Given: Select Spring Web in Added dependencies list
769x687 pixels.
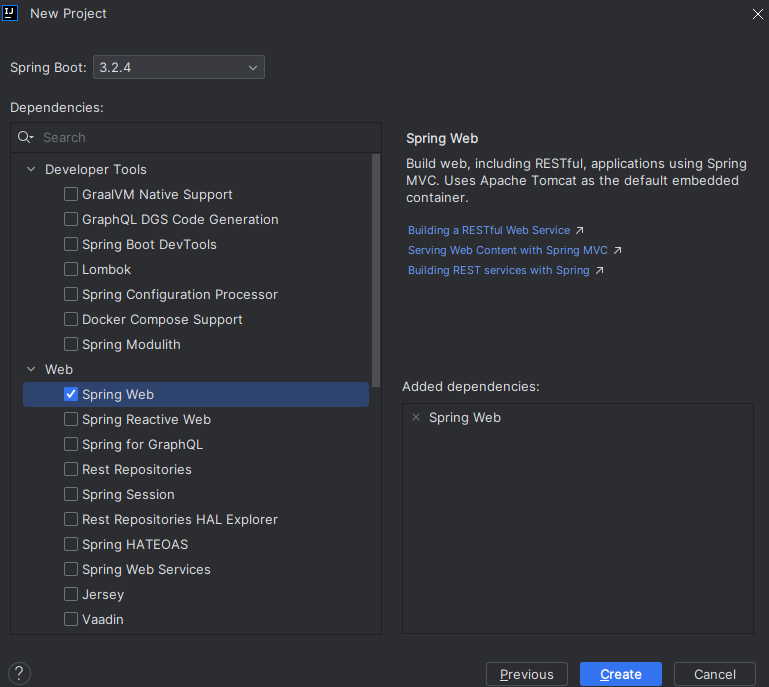Looking at the screenshot, I should coord(464,417).
